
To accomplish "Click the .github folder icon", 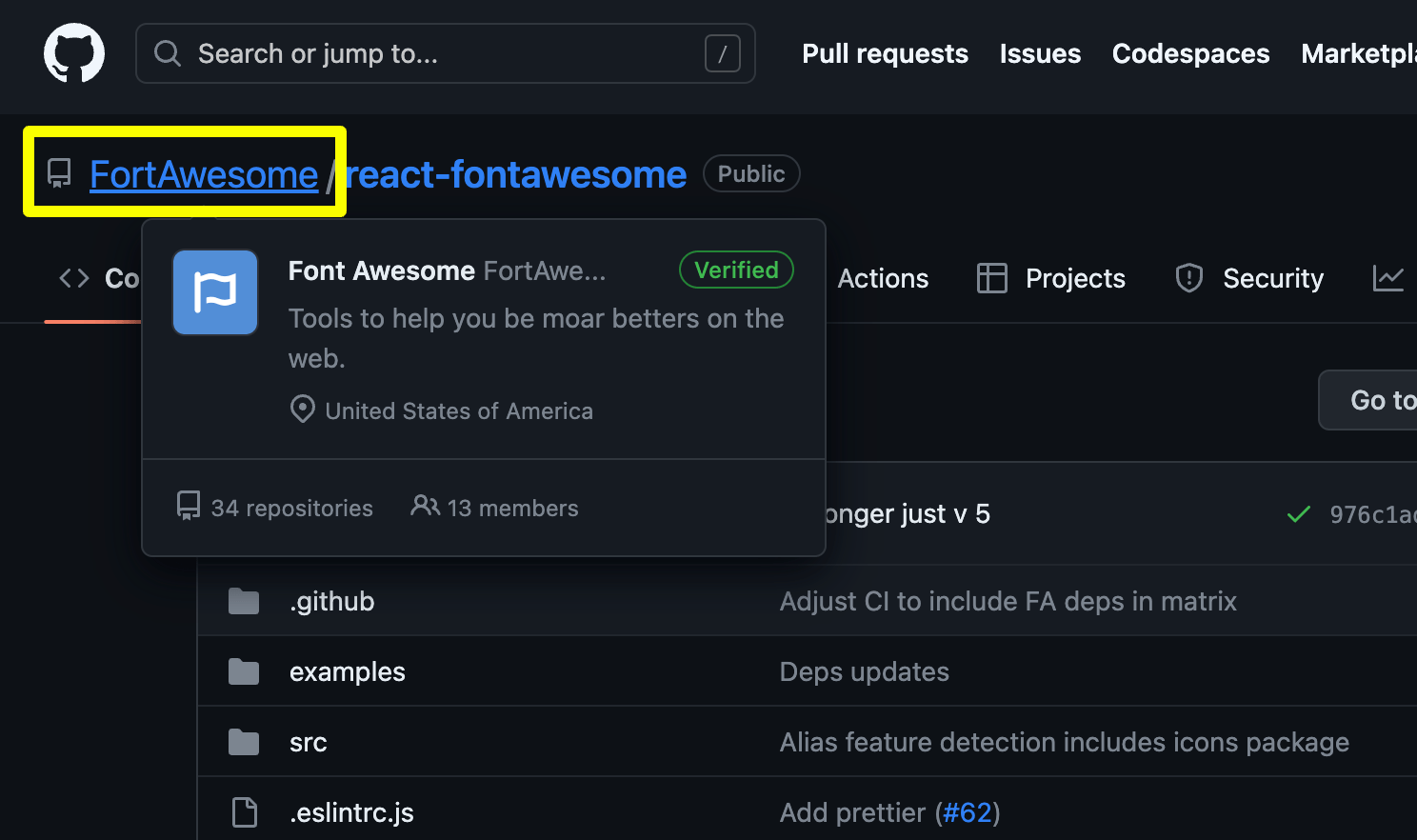I will pos(244,601).
